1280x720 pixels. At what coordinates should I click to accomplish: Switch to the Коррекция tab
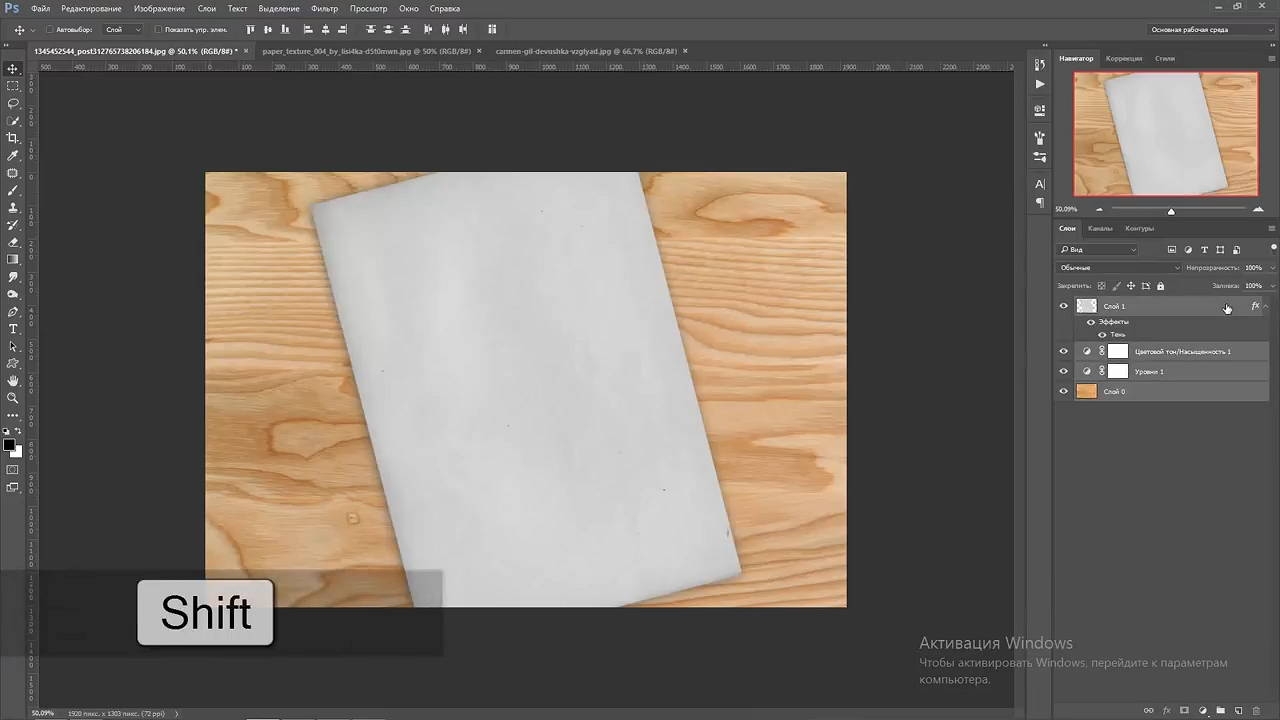click(x=1124, y=58)
